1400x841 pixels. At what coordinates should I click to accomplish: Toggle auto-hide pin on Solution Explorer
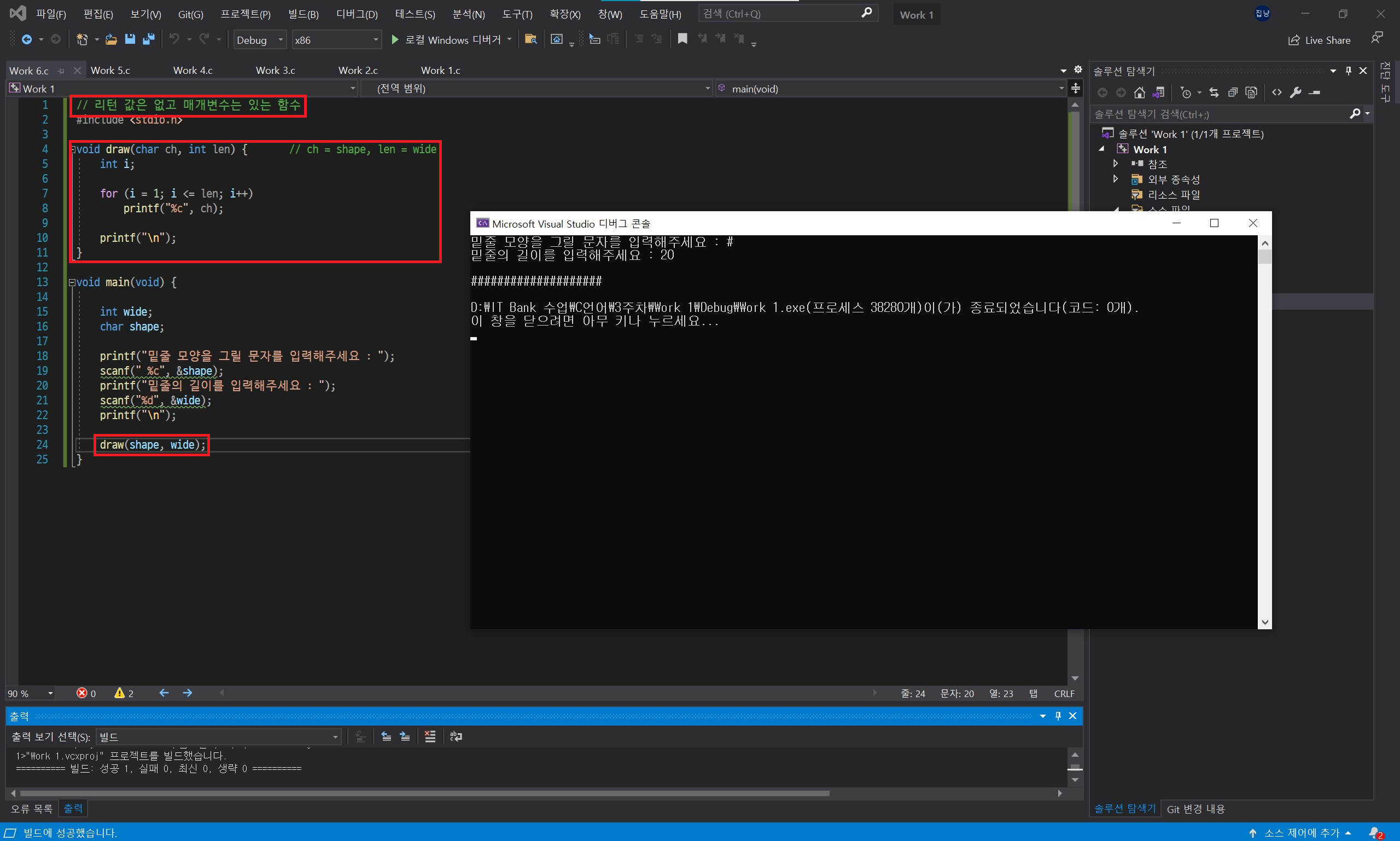click(1349, 71)
